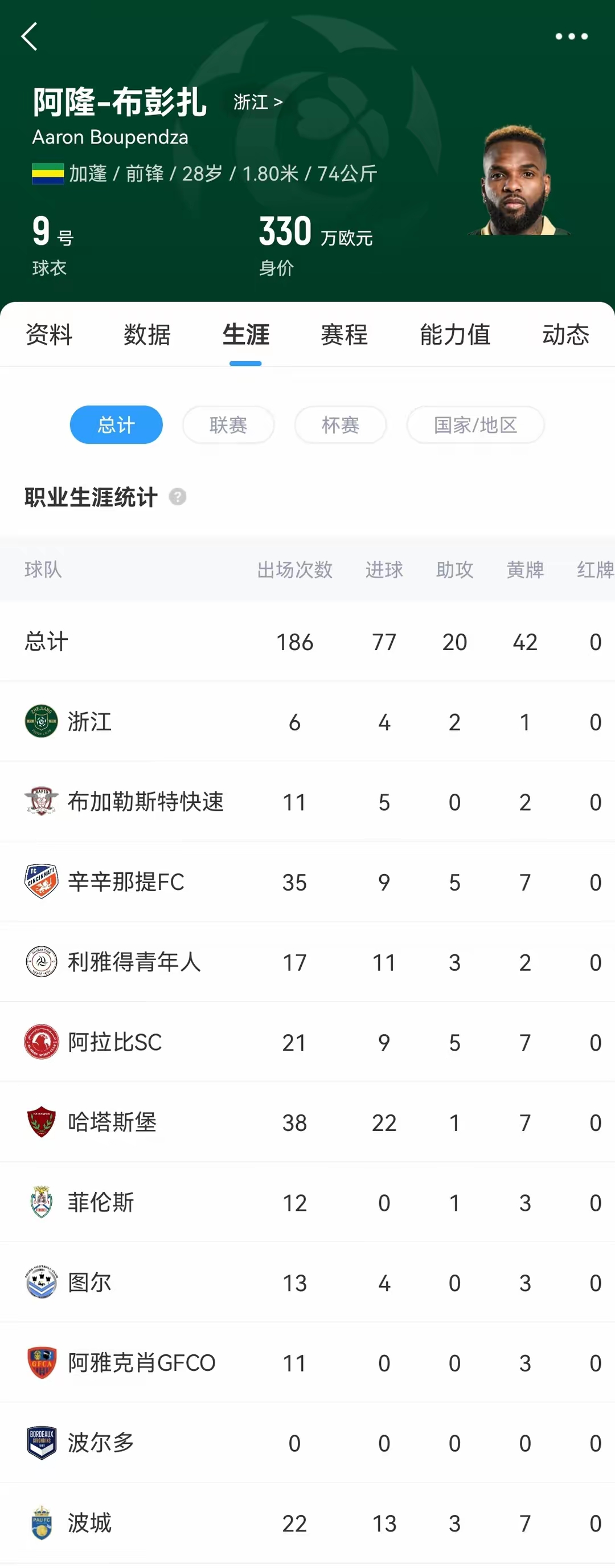Expand the 浙江 chevron next to player name
The image size is (615, 1568).
278,102
